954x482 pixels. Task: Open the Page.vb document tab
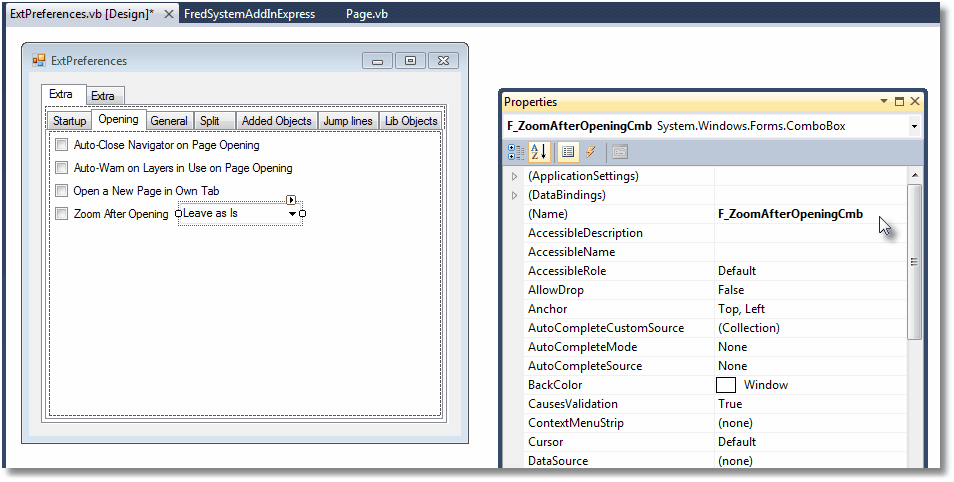tap(366, 14)
